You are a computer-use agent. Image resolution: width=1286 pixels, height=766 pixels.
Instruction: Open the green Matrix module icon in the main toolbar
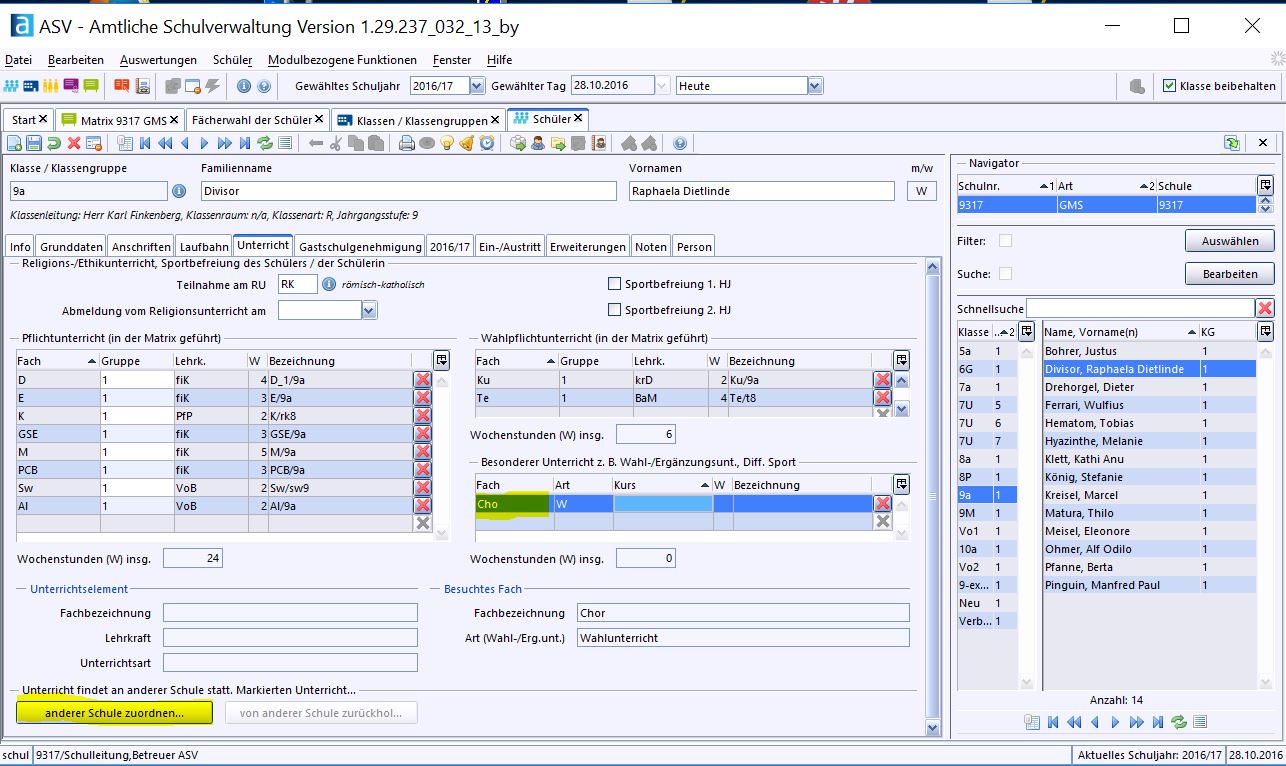pyautogui.click(x=91, y=86)
